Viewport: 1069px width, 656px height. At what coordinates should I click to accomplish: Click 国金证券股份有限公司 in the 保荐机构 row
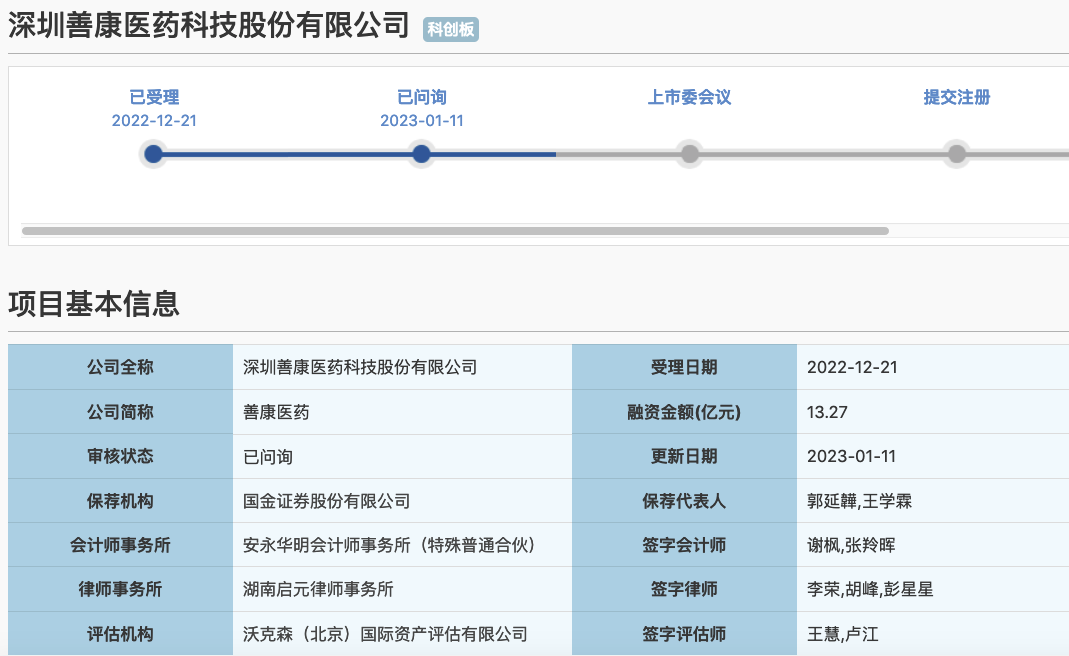tap(327, 501)
